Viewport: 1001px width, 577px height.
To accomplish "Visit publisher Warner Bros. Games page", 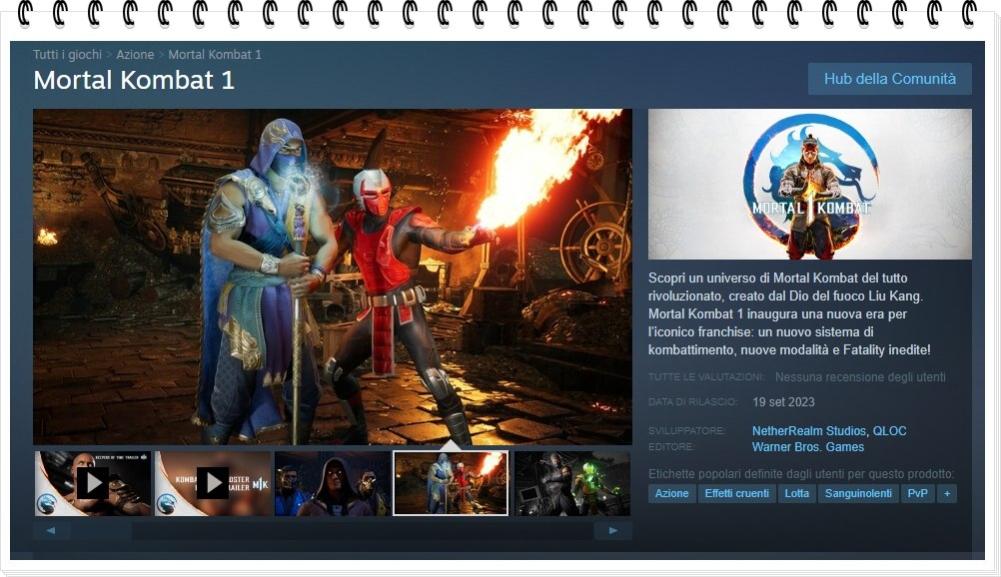I will pyautogui.click(x=808, y=447).
